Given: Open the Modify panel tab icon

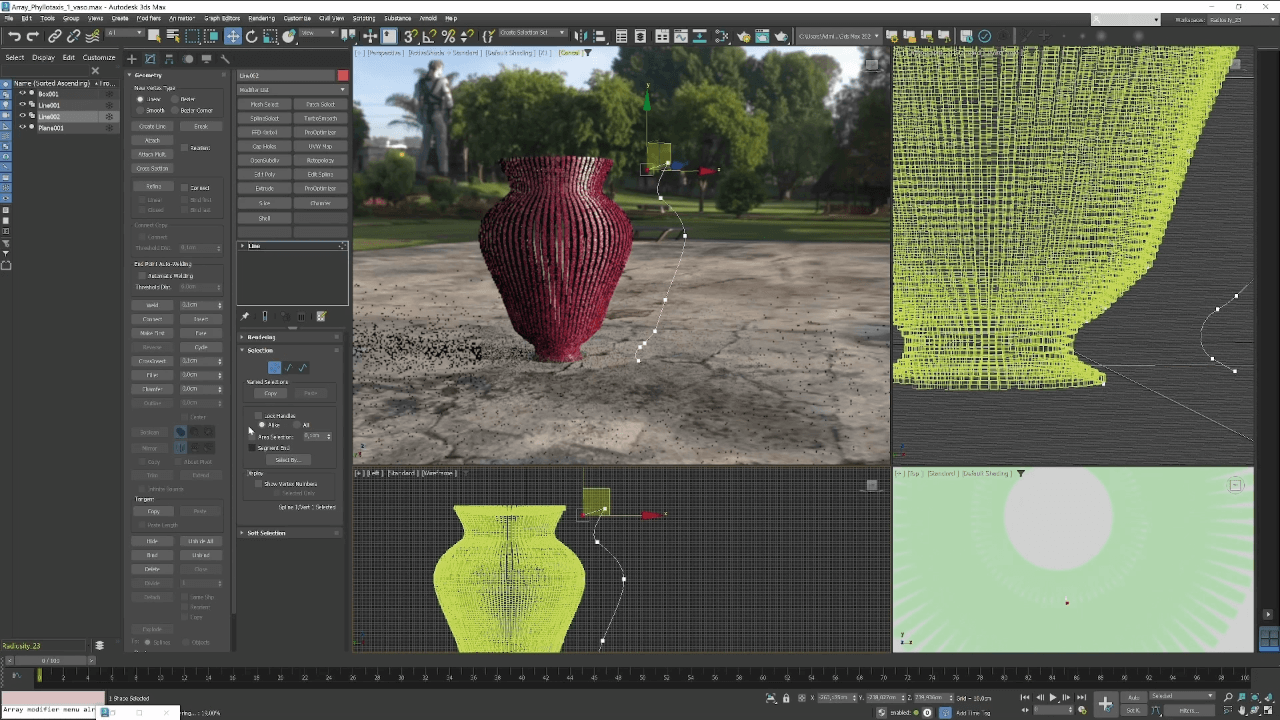Looking at the screenshot, I should pos(150,59).
